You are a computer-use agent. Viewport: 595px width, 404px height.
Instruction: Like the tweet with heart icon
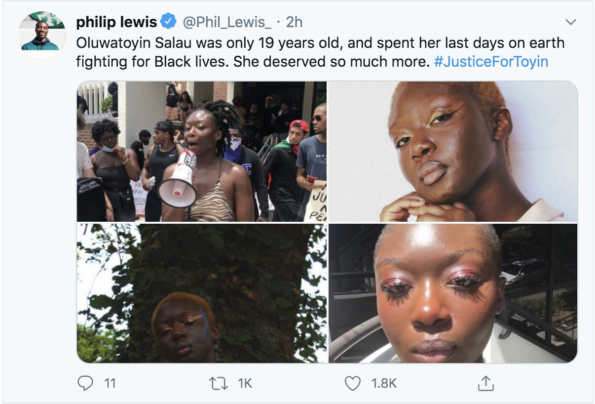[x=353, y=384]
